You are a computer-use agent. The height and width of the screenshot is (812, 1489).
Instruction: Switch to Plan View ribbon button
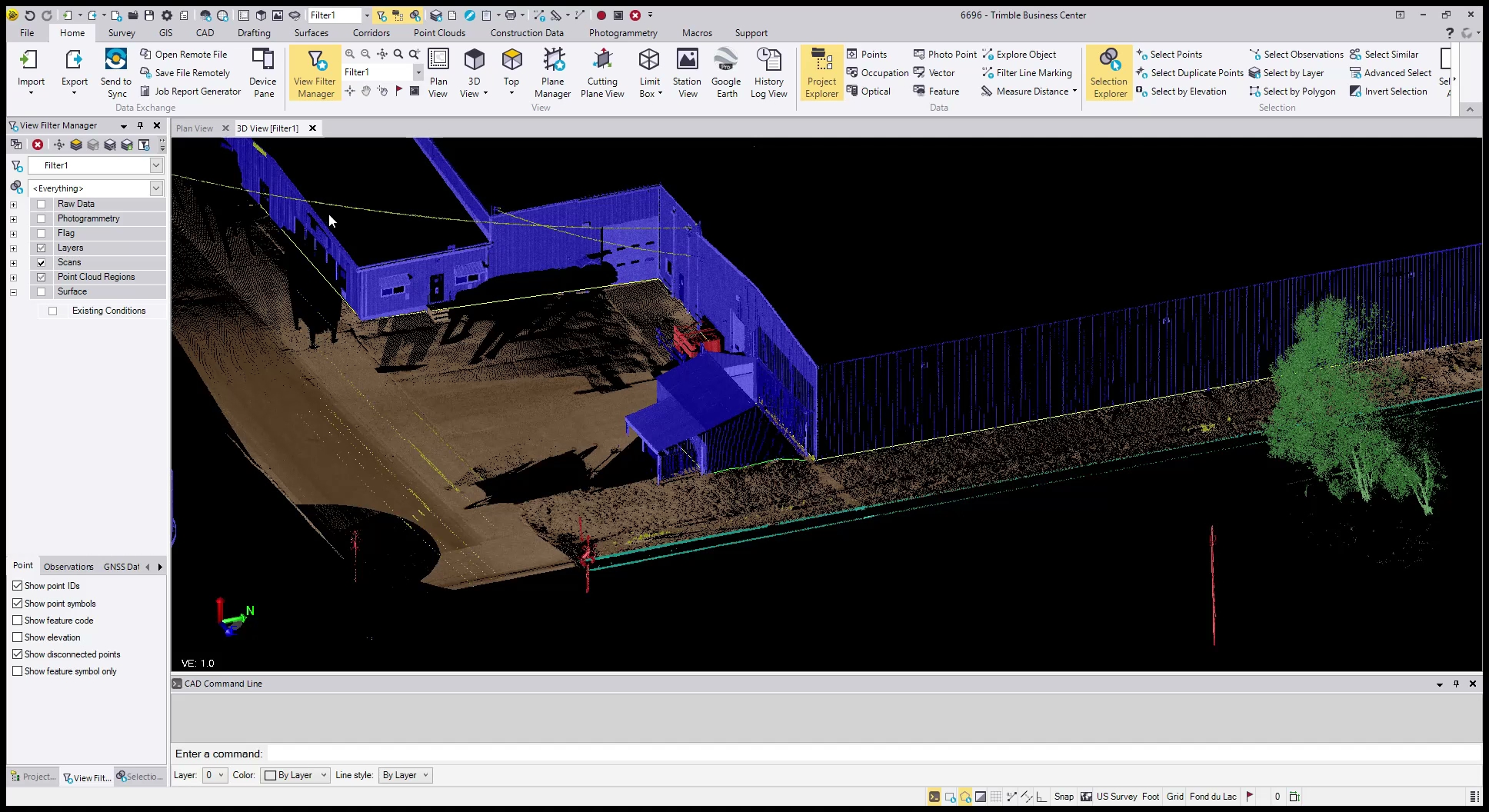tap(438, 73)
